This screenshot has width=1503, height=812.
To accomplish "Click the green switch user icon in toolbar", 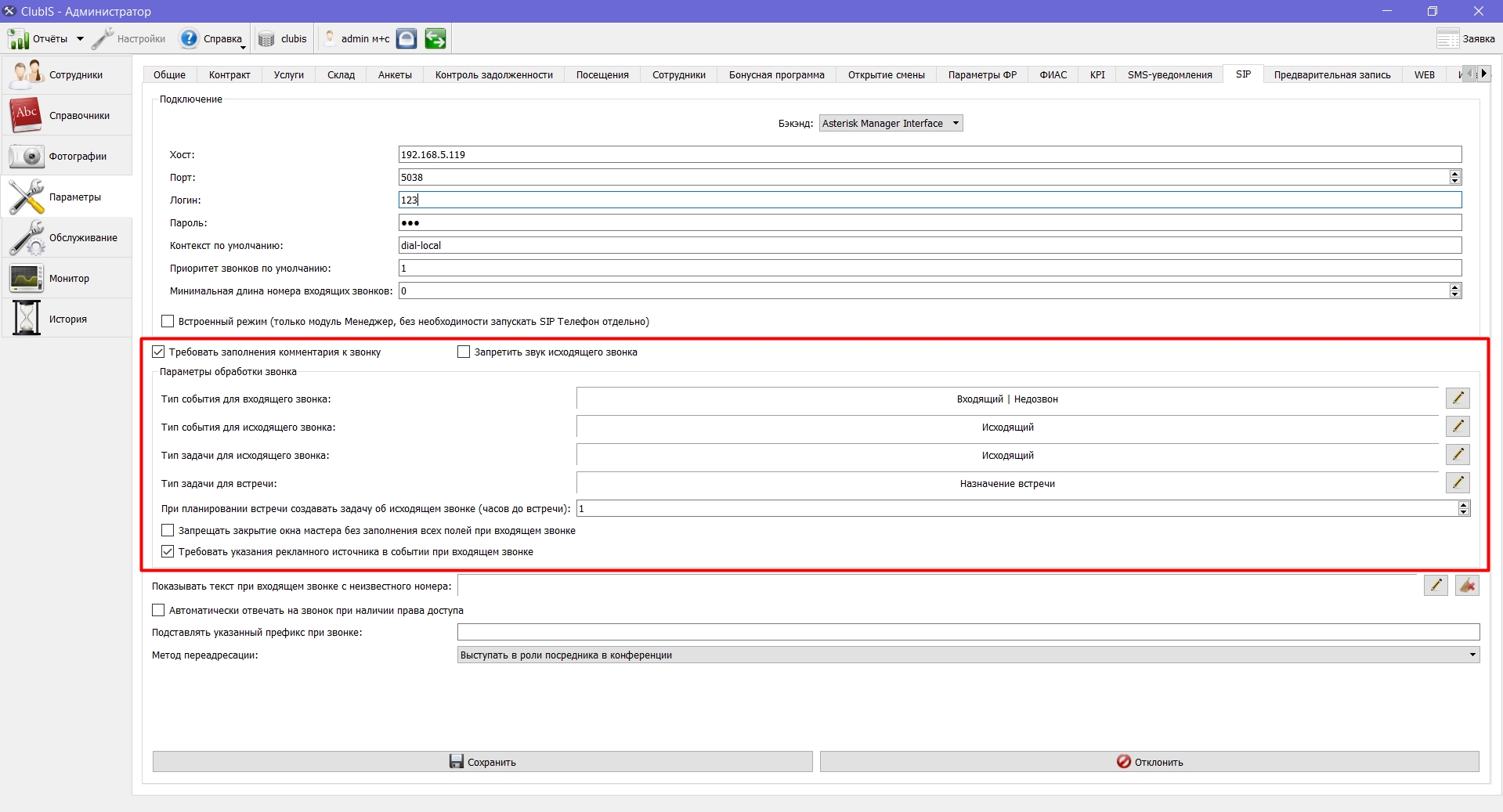I will pyautogui.click(x=435, y=38).
